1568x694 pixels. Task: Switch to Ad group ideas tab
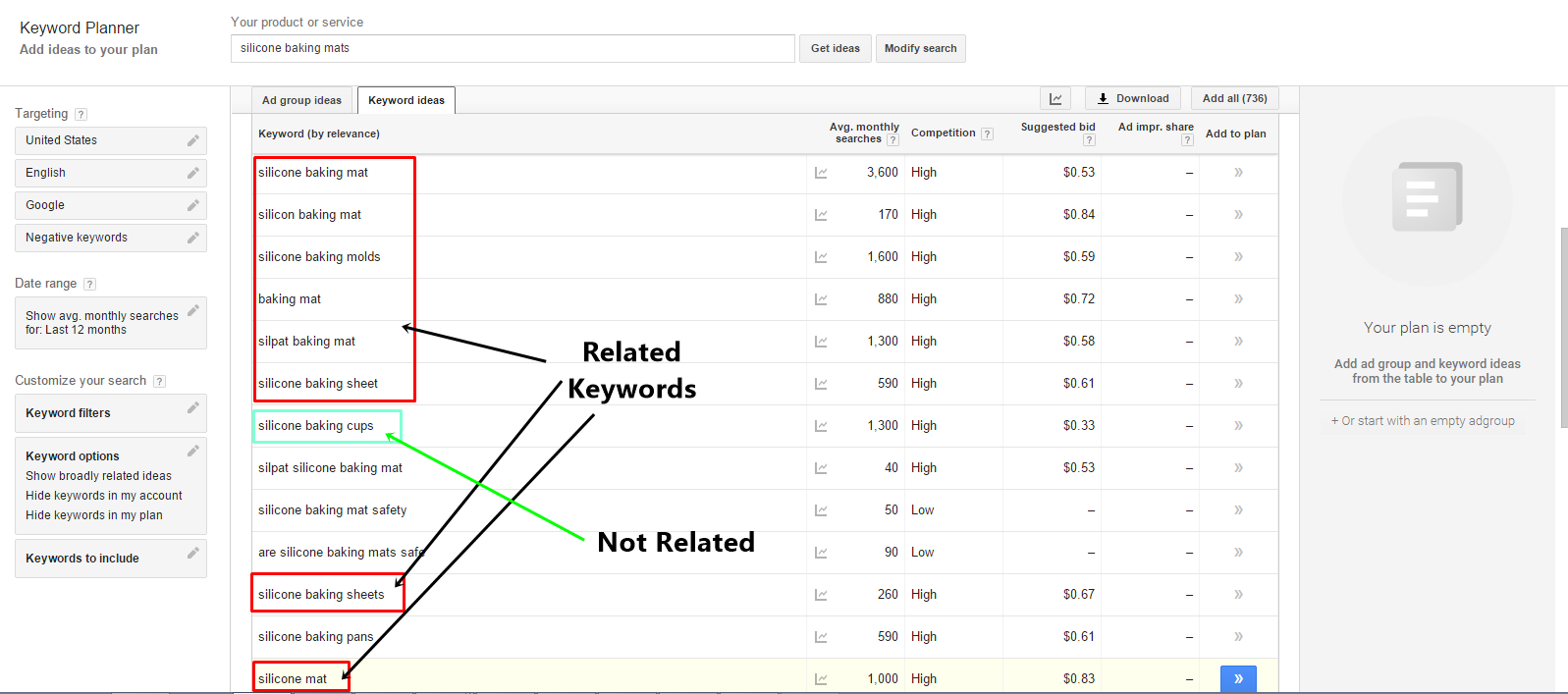[301, 100]
